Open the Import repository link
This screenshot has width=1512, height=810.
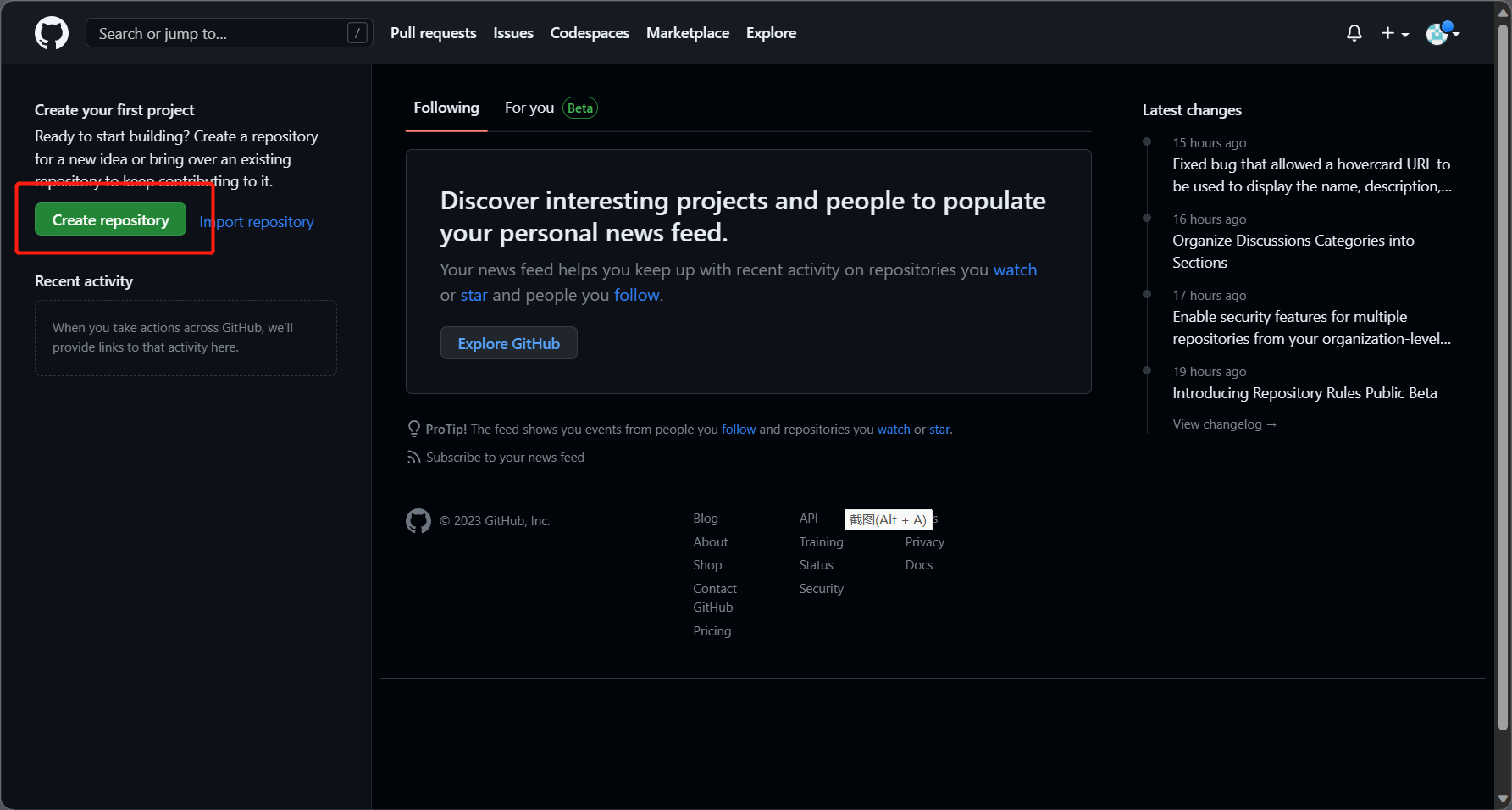(257, 222)
